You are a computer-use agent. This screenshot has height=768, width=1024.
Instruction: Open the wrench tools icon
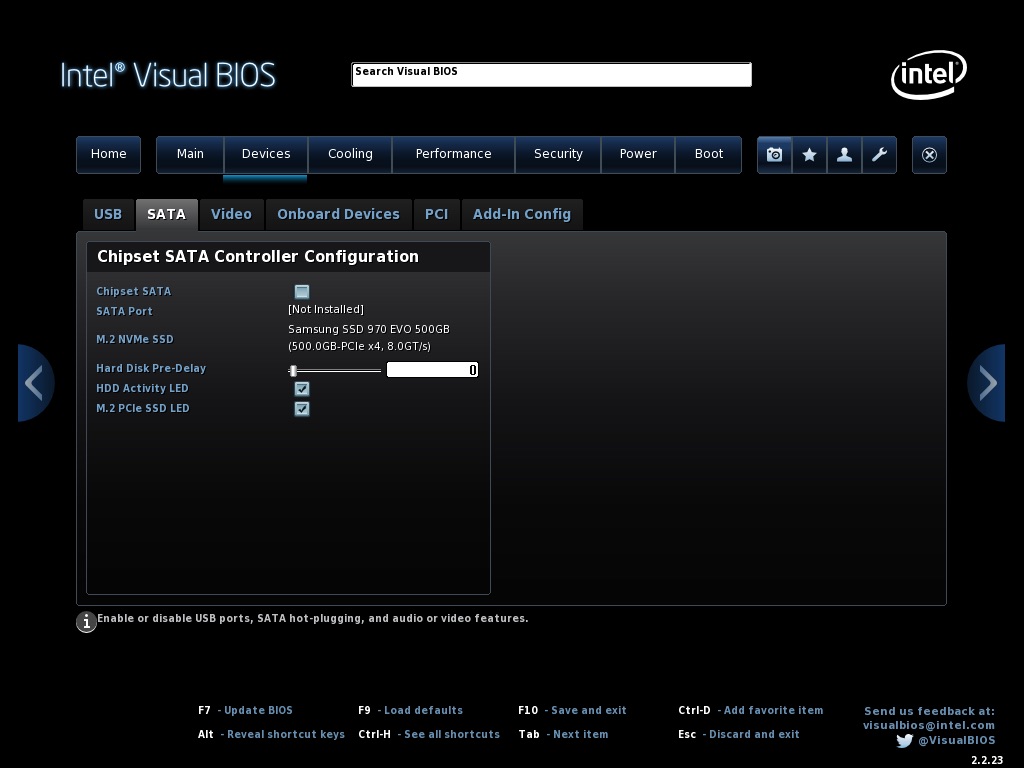coord(879,155)
